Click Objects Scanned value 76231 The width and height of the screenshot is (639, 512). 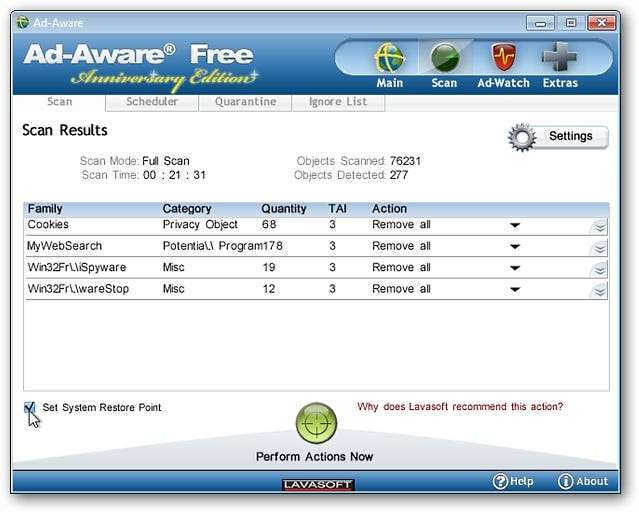click(405, 161)
